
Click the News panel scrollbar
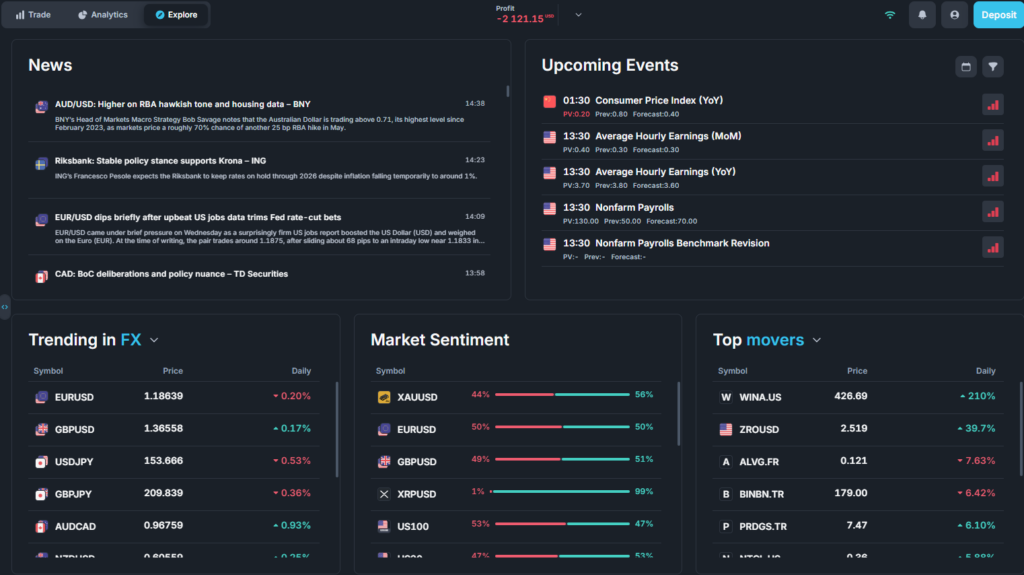(x=507, y=91)
